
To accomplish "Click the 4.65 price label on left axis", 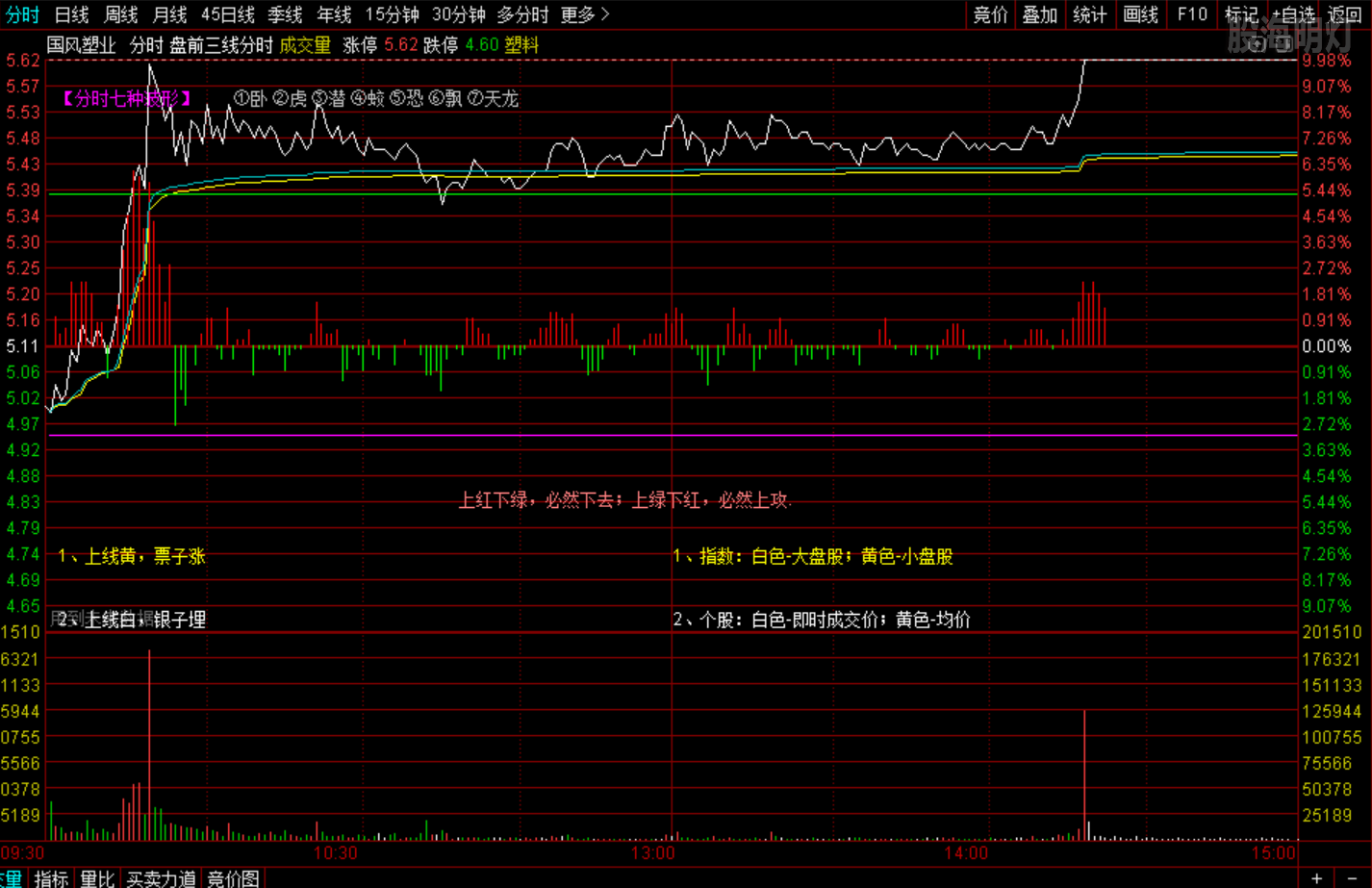I will 22,606.
